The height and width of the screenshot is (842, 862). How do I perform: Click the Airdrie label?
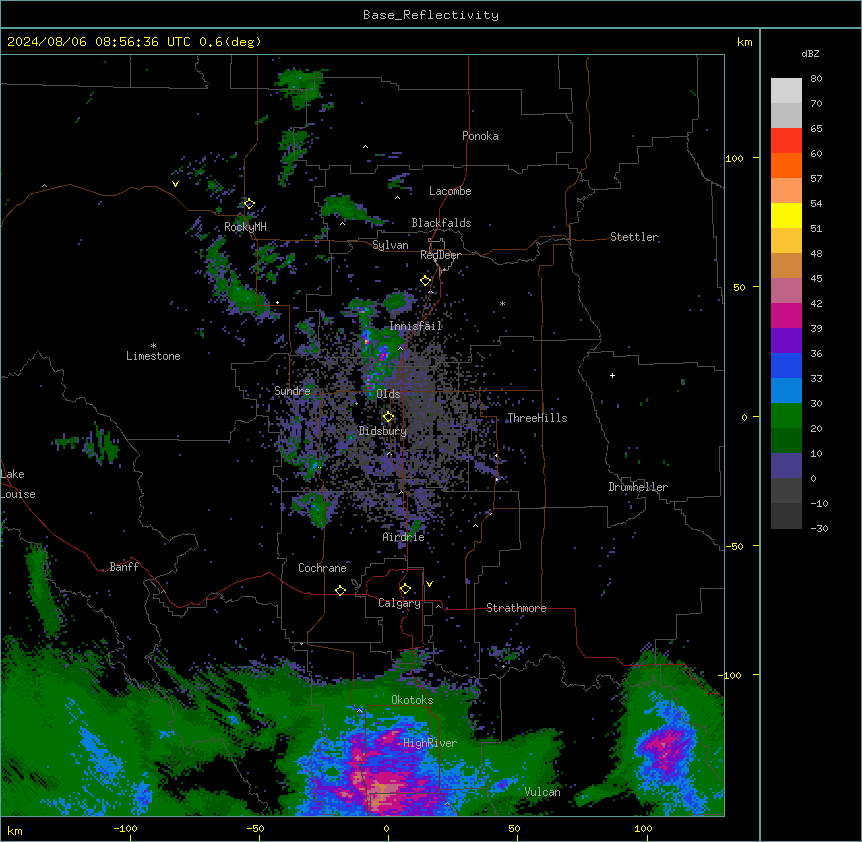(404, 537)
